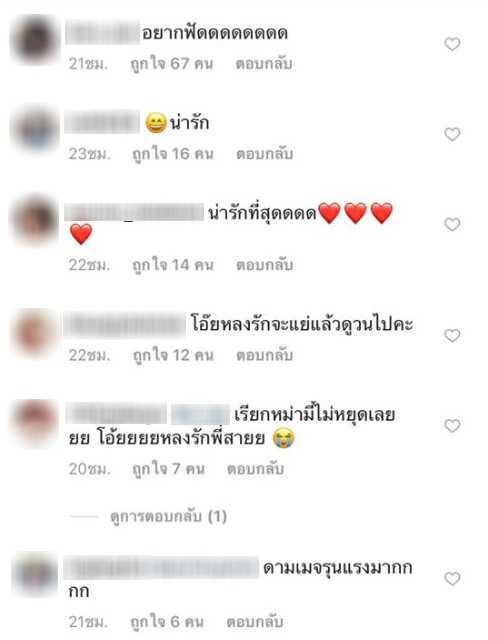Reply to the comment with 12 likes
Image resolution: width=488 pixels, height=640 pixels.
tap(264, 356)
